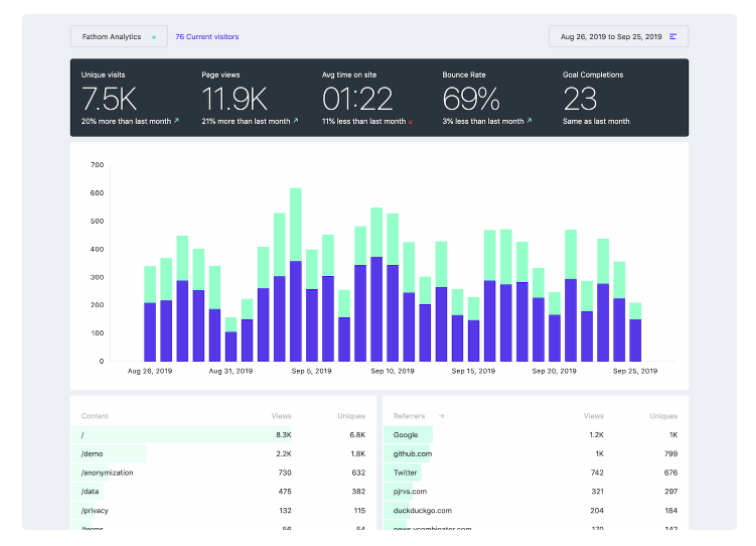
Task: Click the filter lines icon in date picker
Action: (x=673, y=37)
